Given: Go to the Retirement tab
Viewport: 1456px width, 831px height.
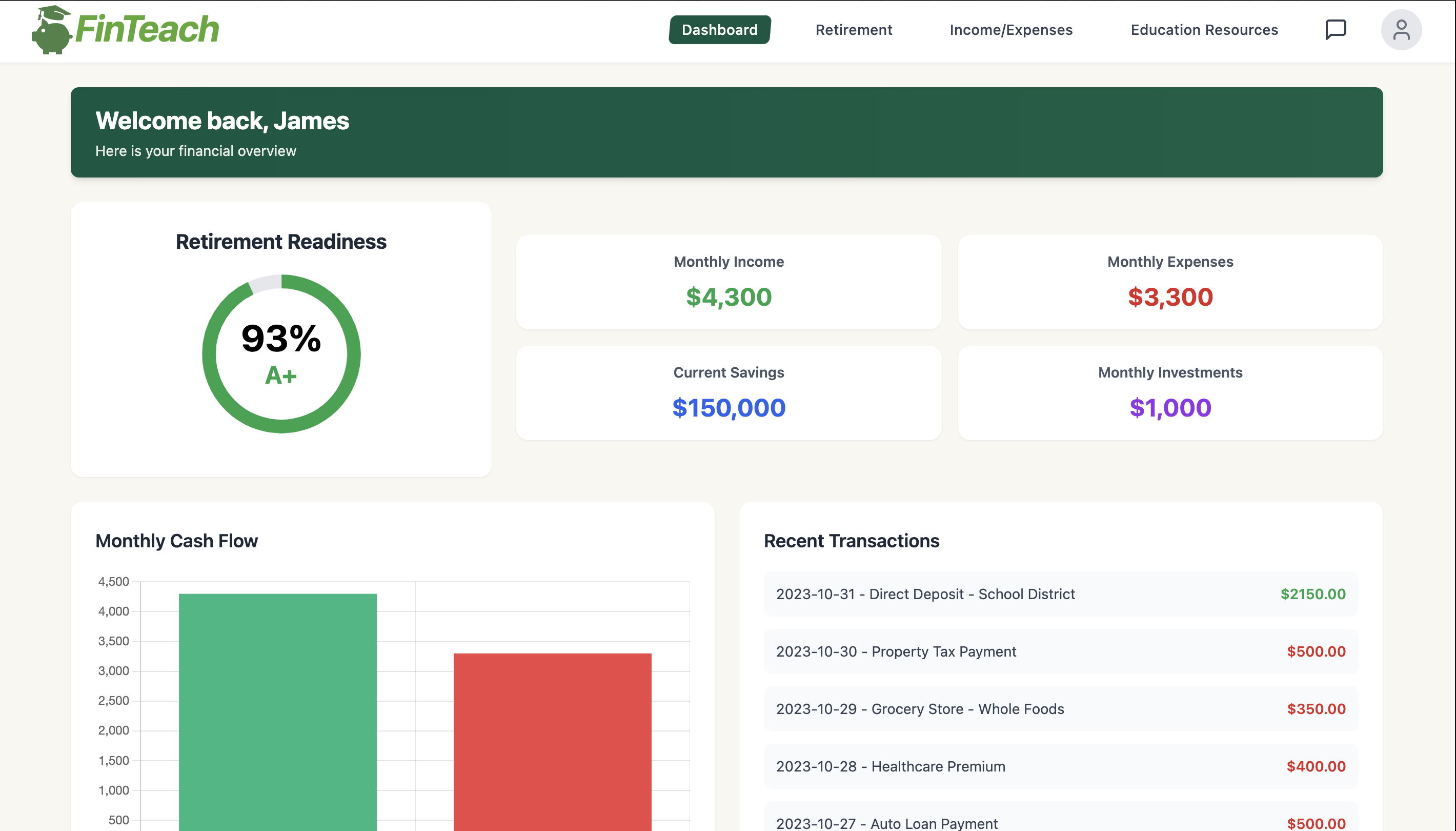Looking at the screenshot, I should (853, 30).
